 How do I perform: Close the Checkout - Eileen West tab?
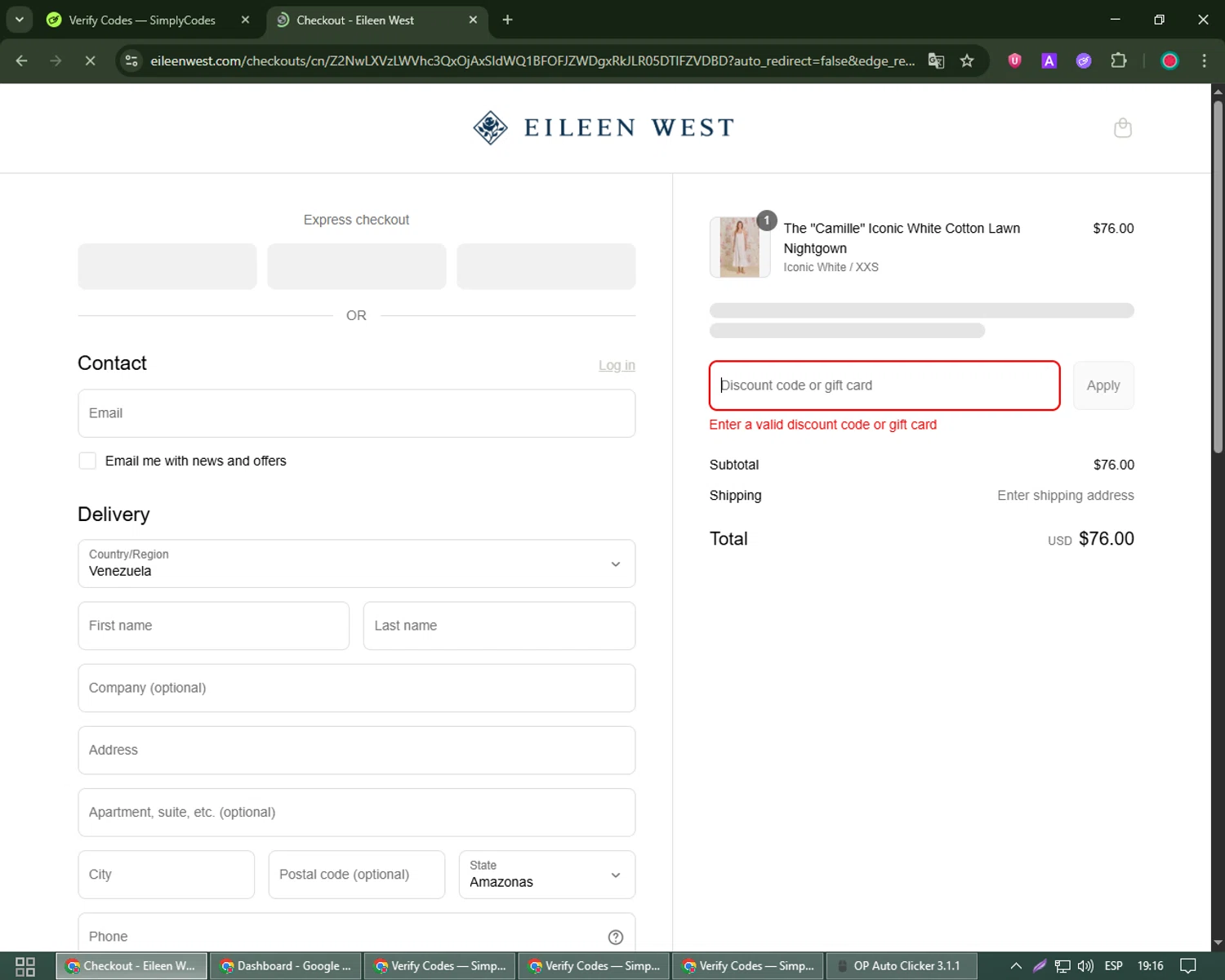click(x=473, y=20)
